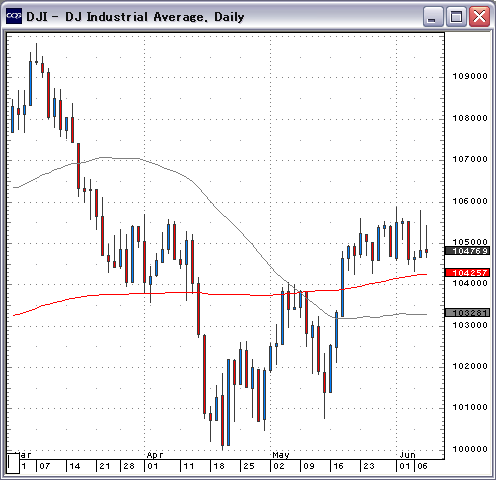Image resolution: width=496 pixels, height=480 pixels.
Task: Click the 100000 price axis label
Action: point(470,449)
